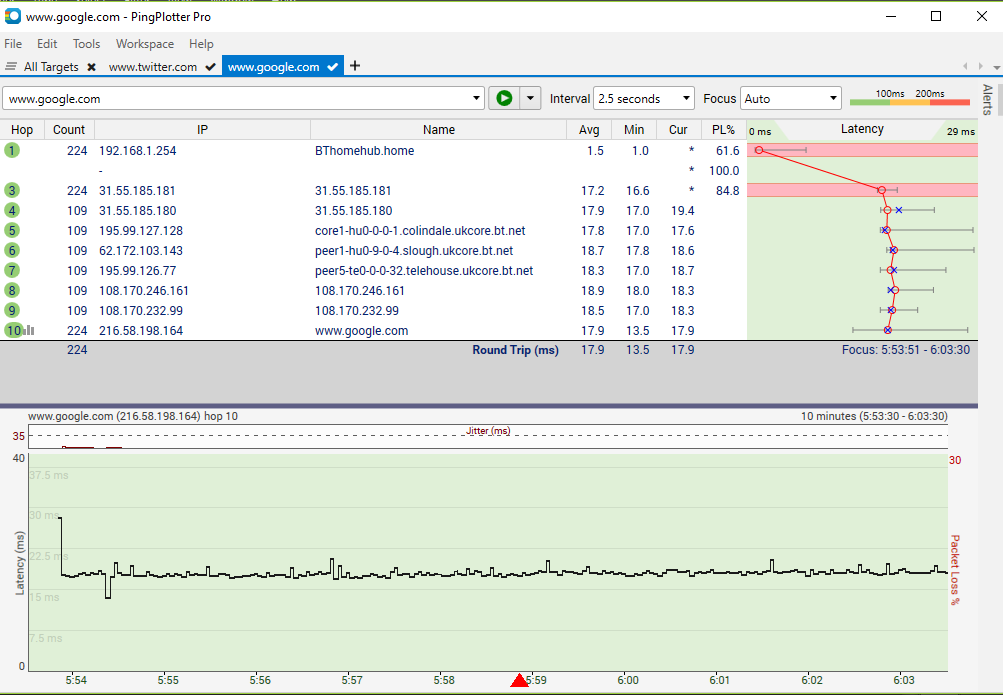Open the Interval dropdown showing 2.5 seconds
1003x695 pixels.
tap(643, 98)
